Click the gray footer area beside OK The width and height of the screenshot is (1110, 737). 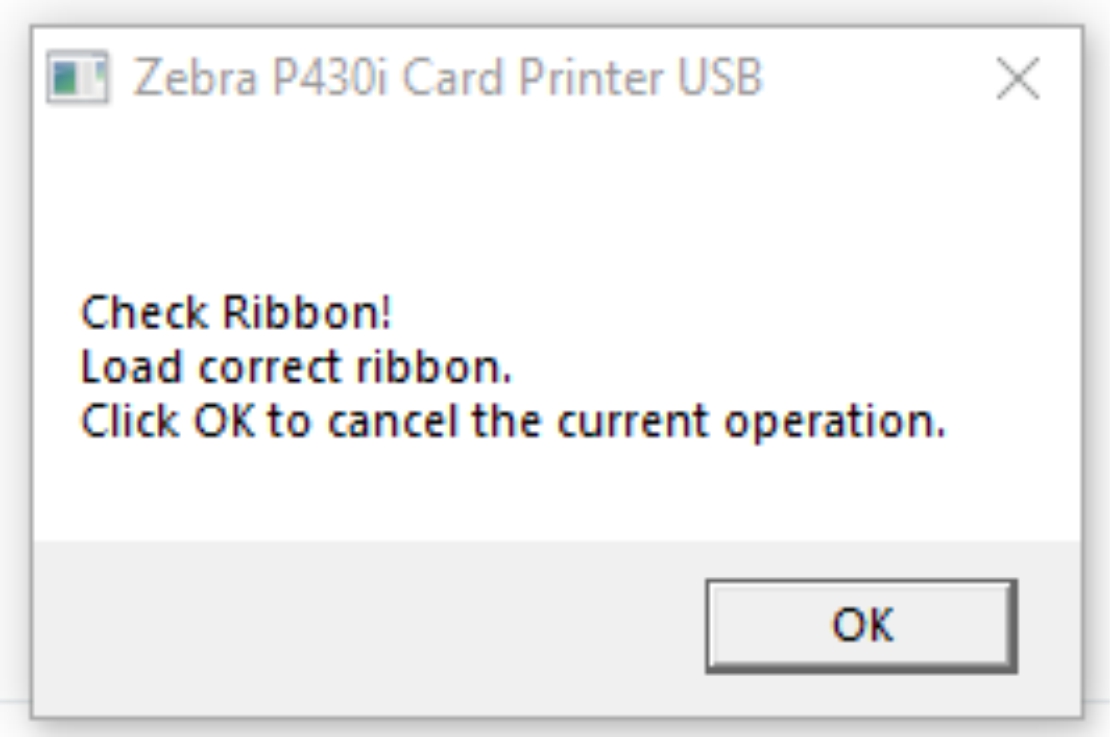[x=368, y=627]
